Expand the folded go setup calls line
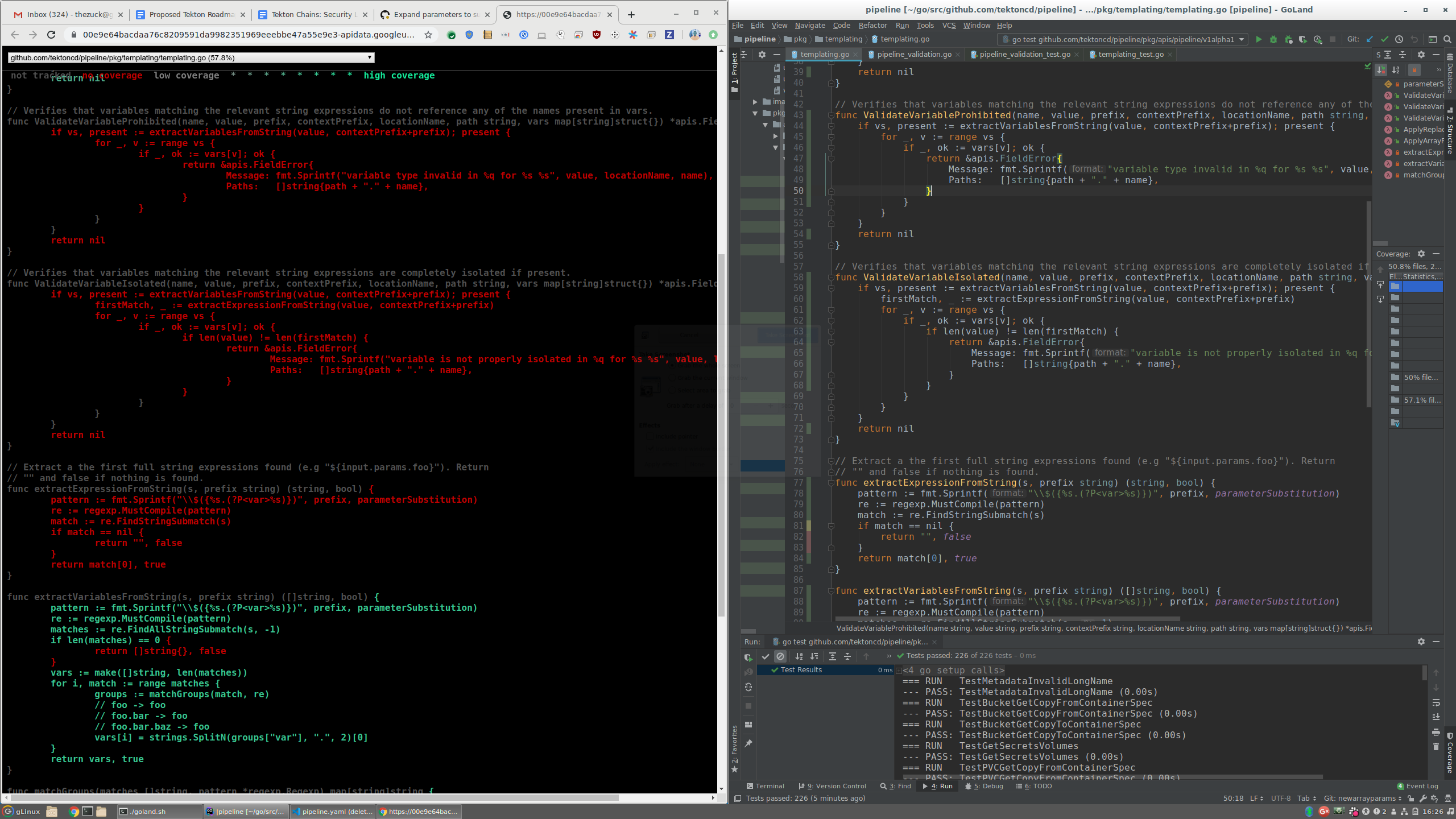 pyautogui.click(x=899, y=671)
